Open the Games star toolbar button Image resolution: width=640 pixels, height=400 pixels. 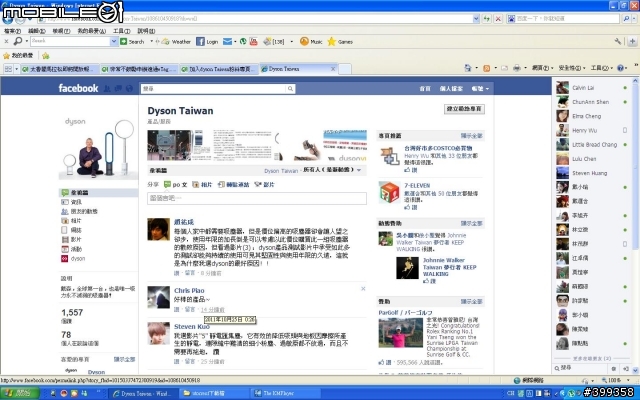tap(340, 42)
